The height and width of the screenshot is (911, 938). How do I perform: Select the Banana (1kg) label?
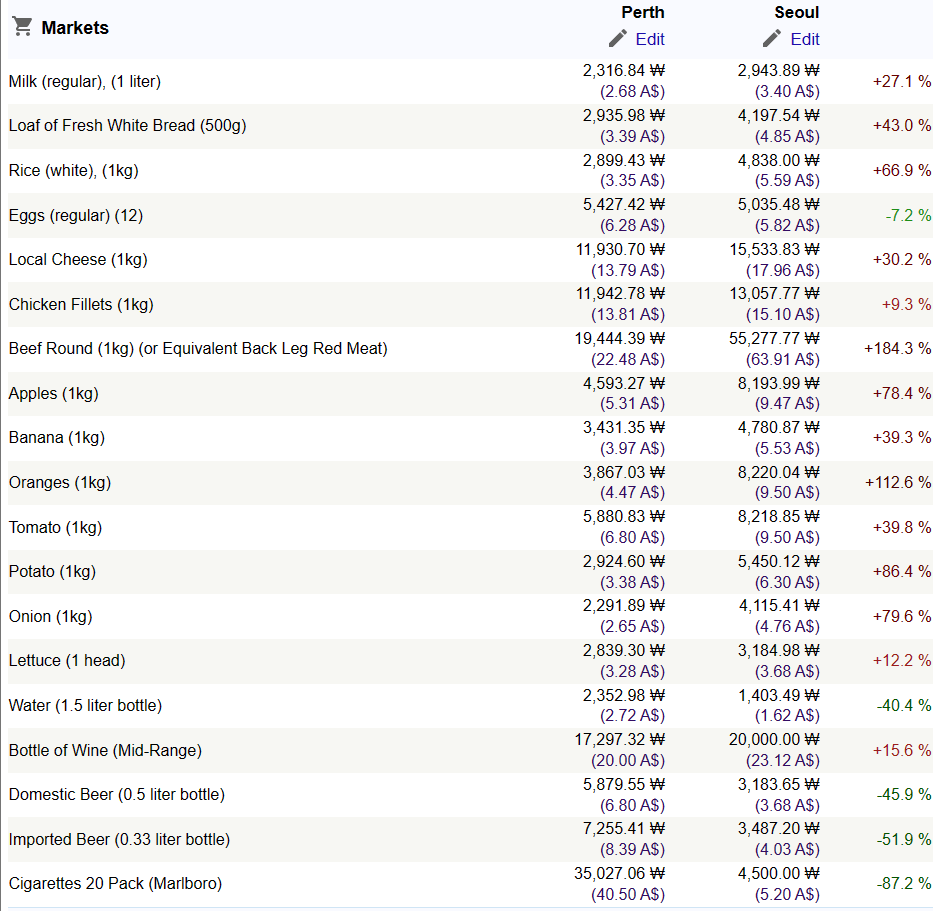tap(57, 438)
